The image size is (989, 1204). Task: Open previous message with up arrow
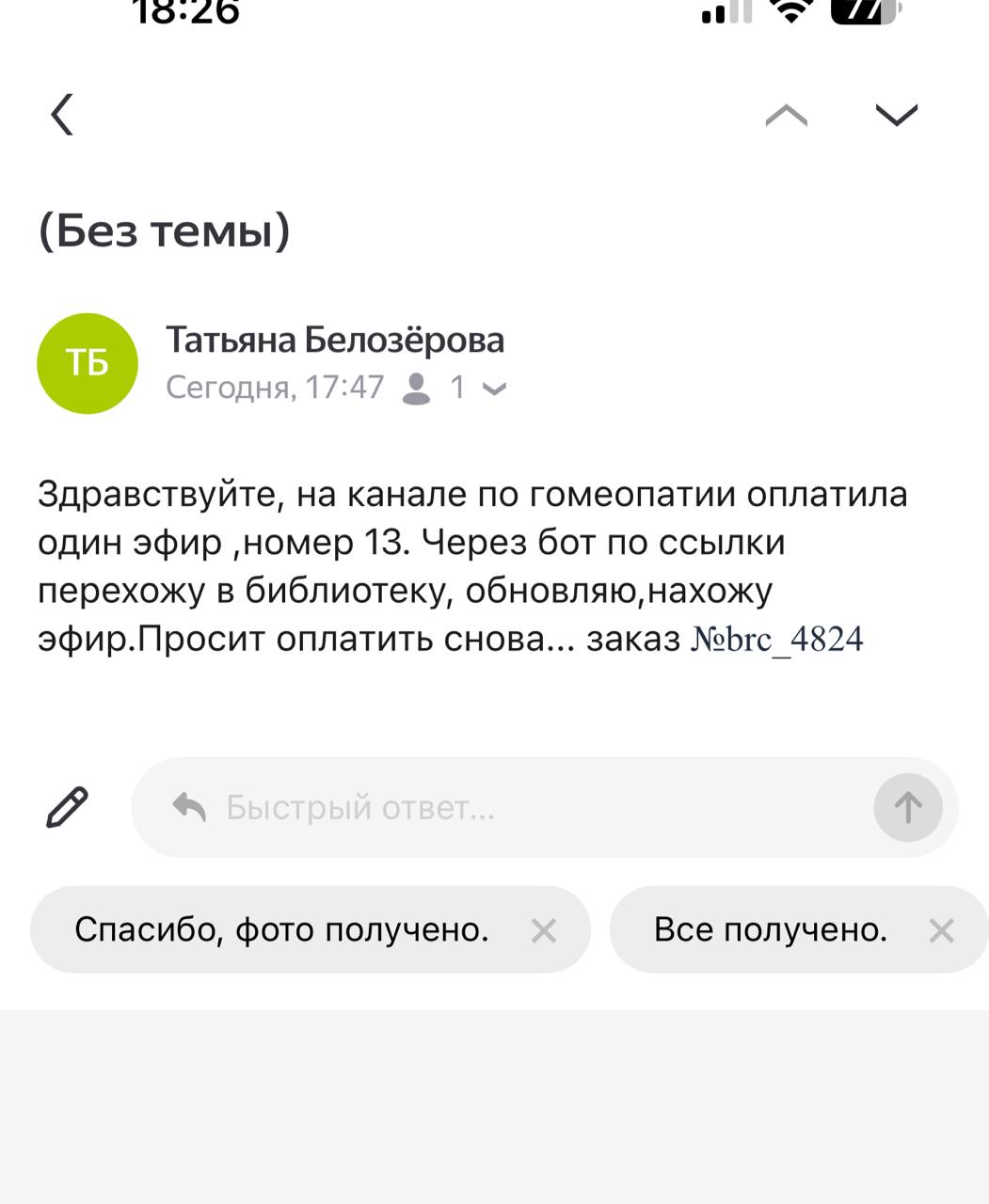786,115
